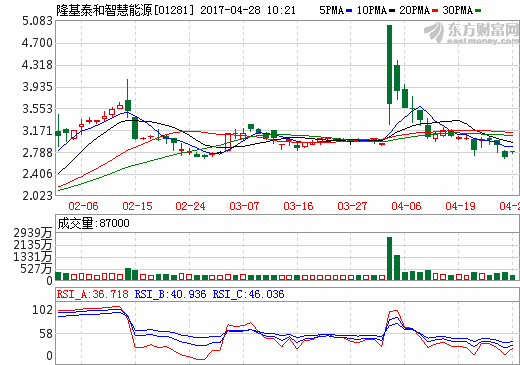Click the 03-07 date axis label
This screenshot has width=520, height=365.
[x=244, y=206]
